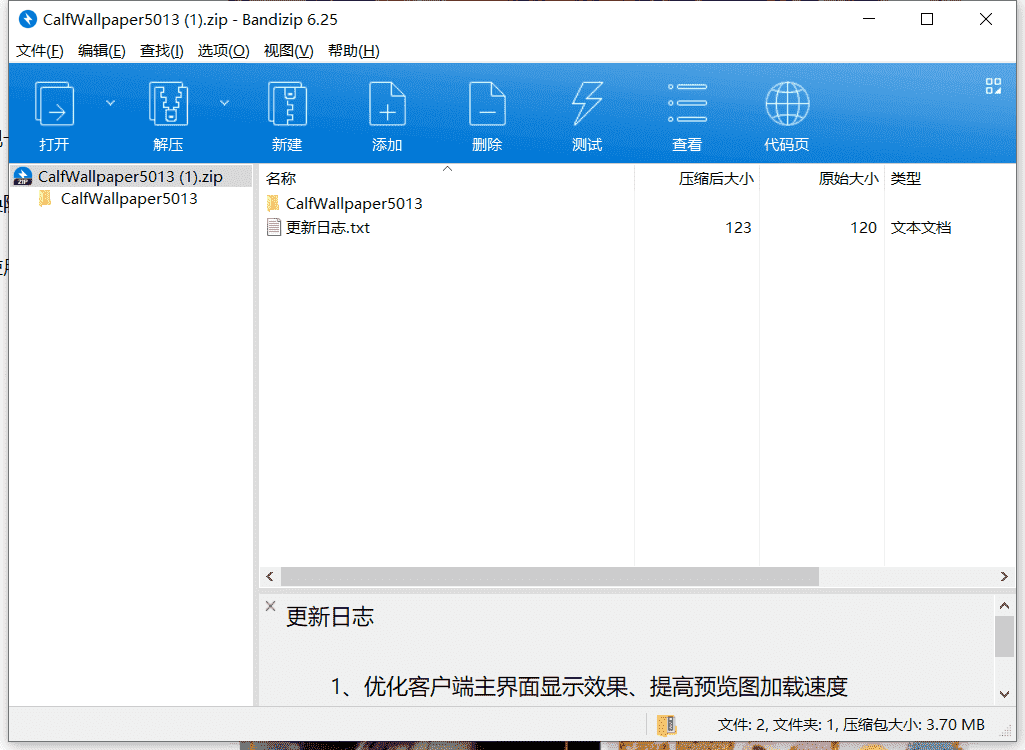
Task: Click the zip archive icon in the tree
Action: point(23,177)
